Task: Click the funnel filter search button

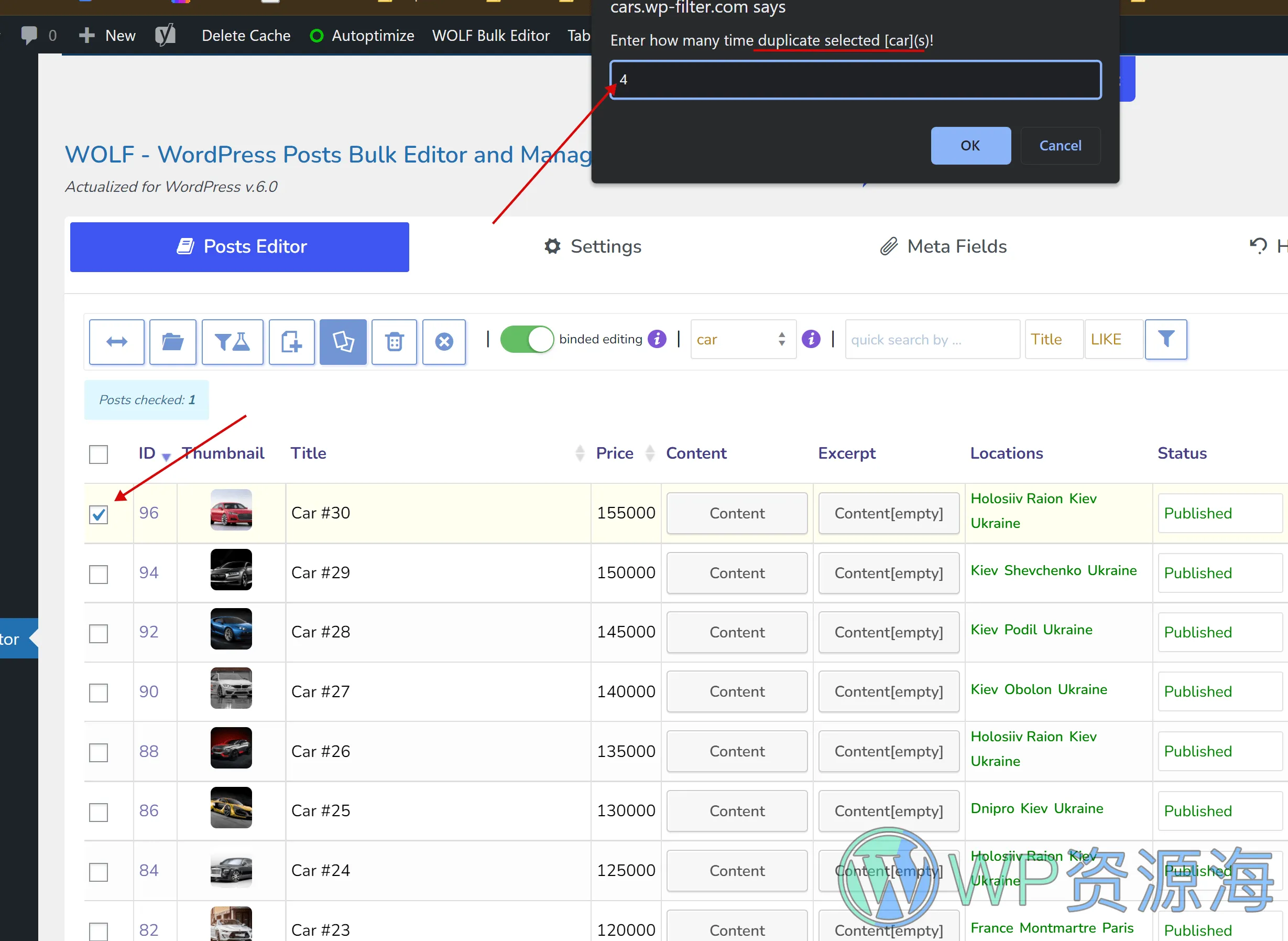Action: click(x=1165, y=340)
